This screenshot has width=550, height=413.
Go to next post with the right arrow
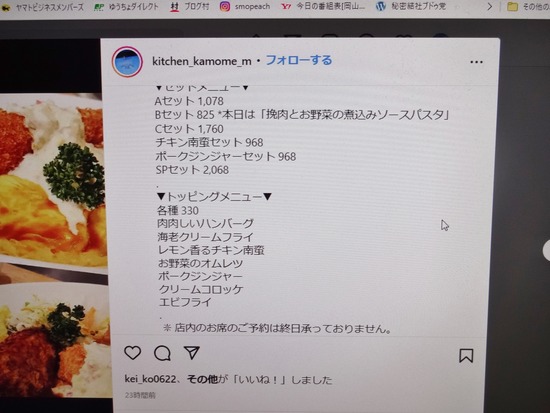(546, 250)
